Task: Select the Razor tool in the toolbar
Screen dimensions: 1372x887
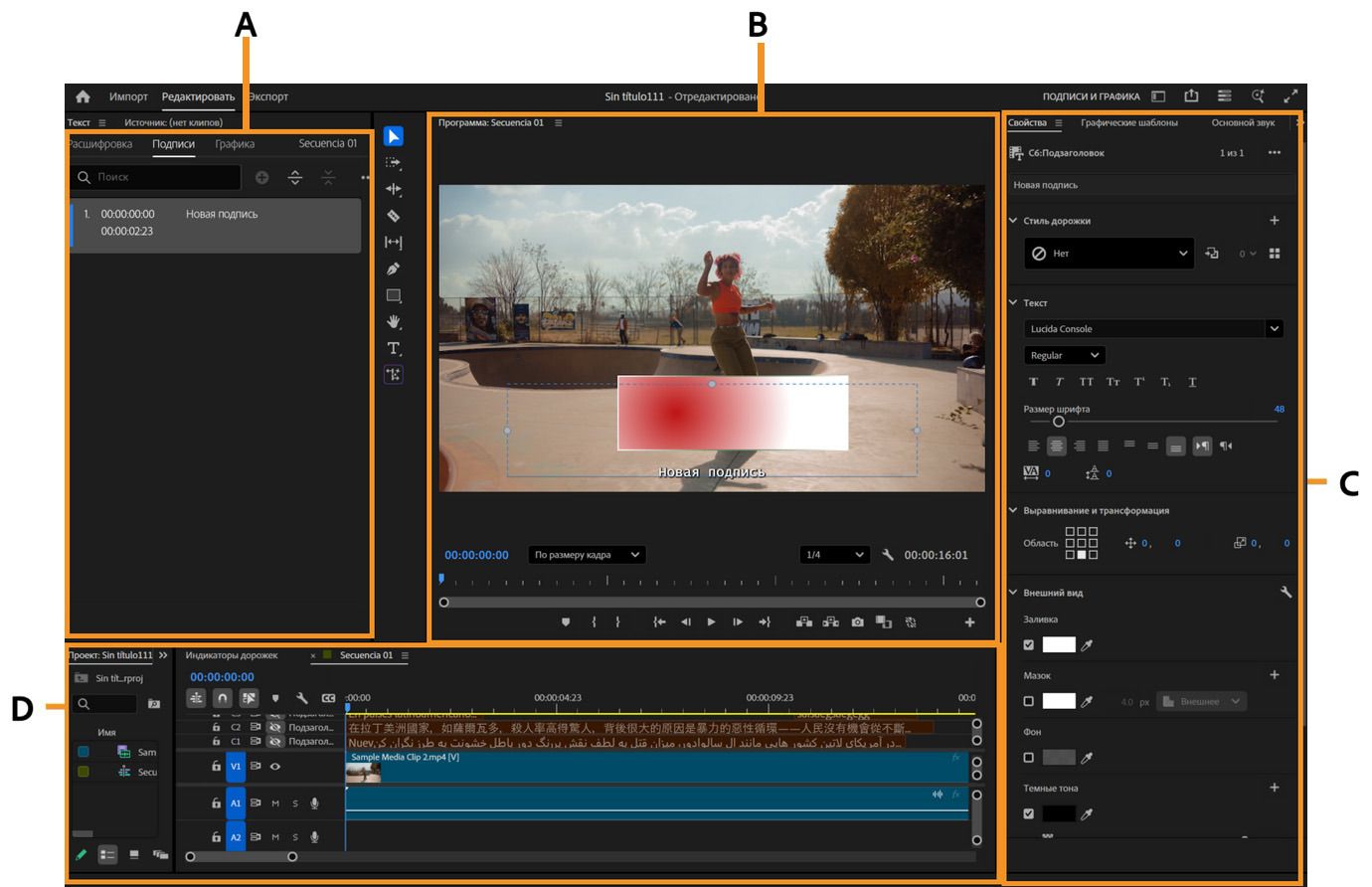Action: click(393, 216)
